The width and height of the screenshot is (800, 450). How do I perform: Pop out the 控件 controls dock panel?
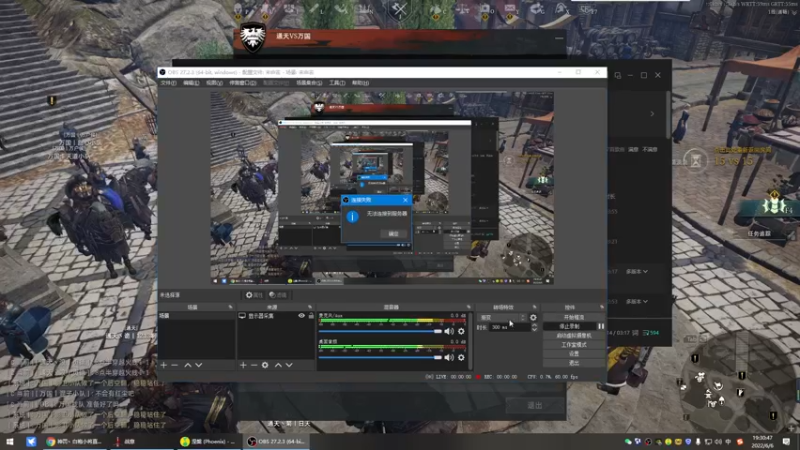(602, 307)
